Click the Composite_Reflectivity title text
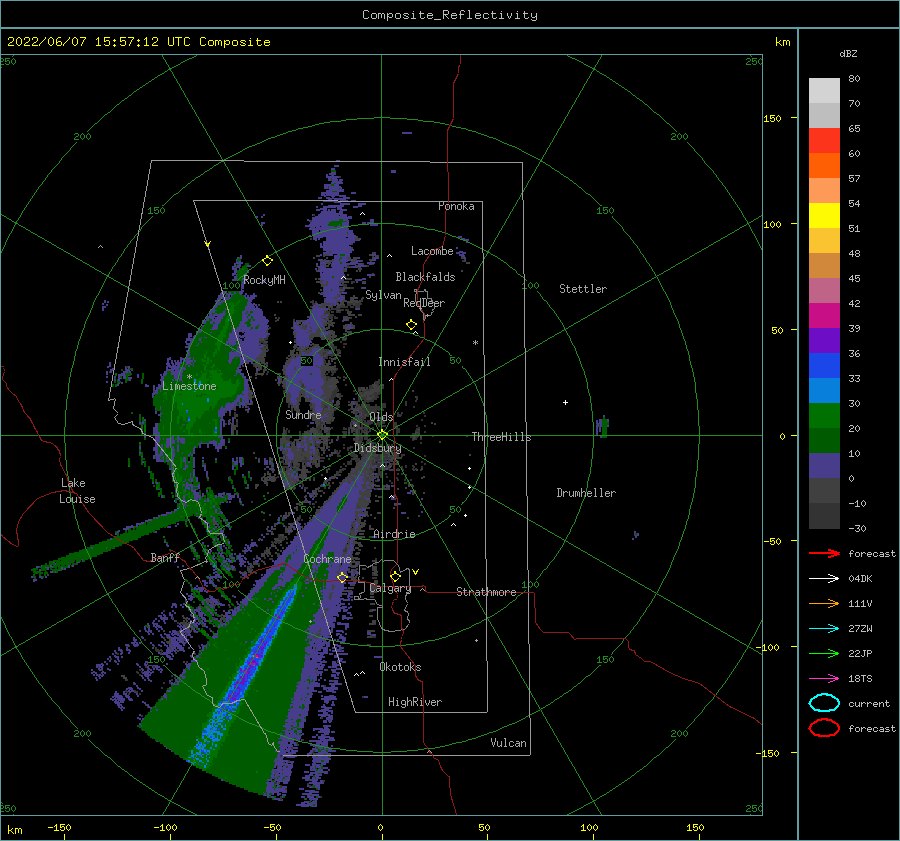 click(449, 15)
